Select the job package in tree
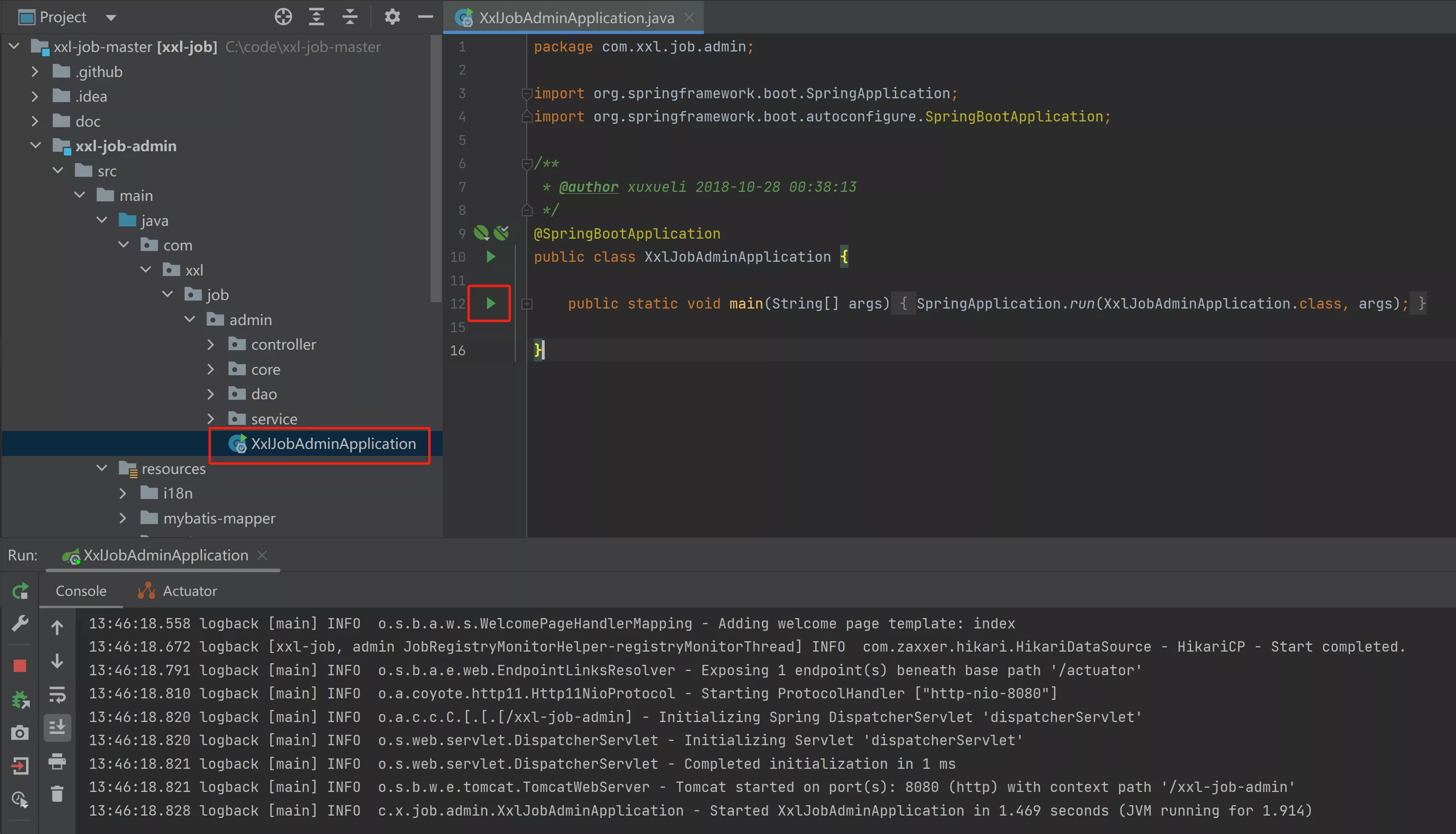Viewport: 1456px width, 834px height. (x=218, y=295)
